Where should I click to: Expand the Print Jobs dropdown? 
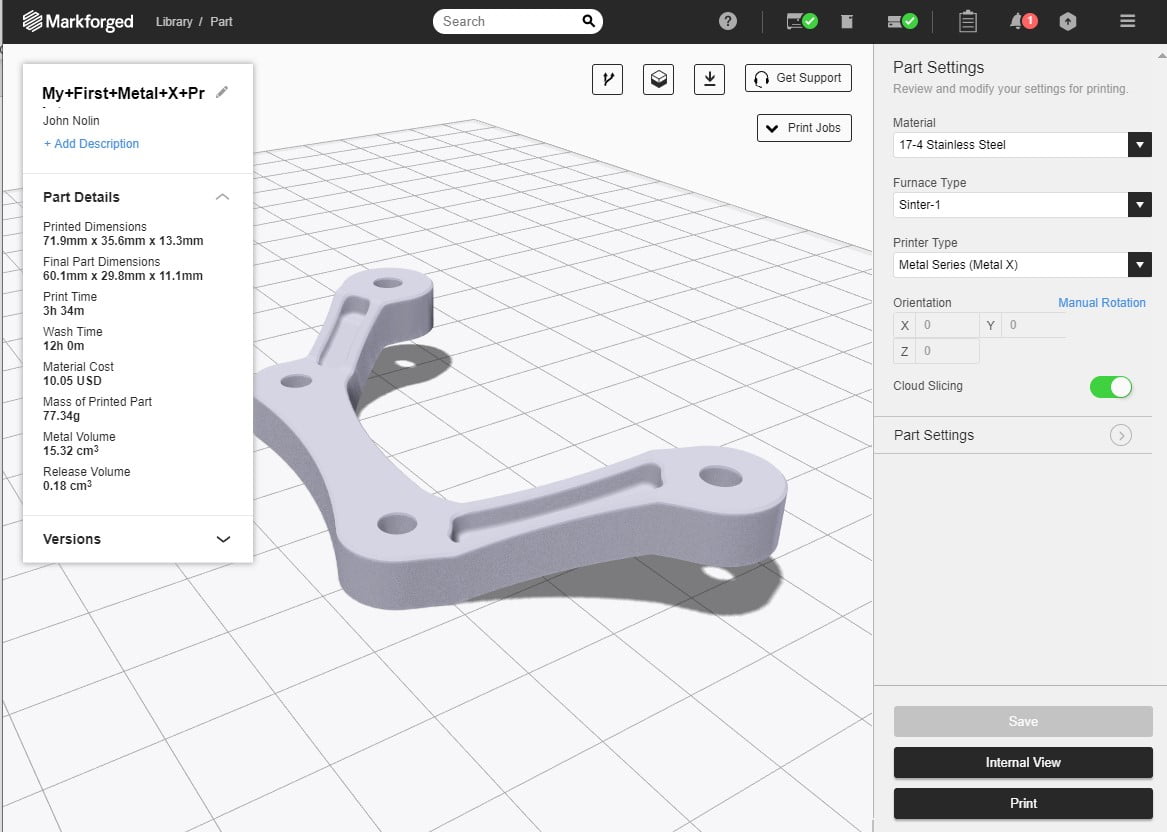pos(804,128)
